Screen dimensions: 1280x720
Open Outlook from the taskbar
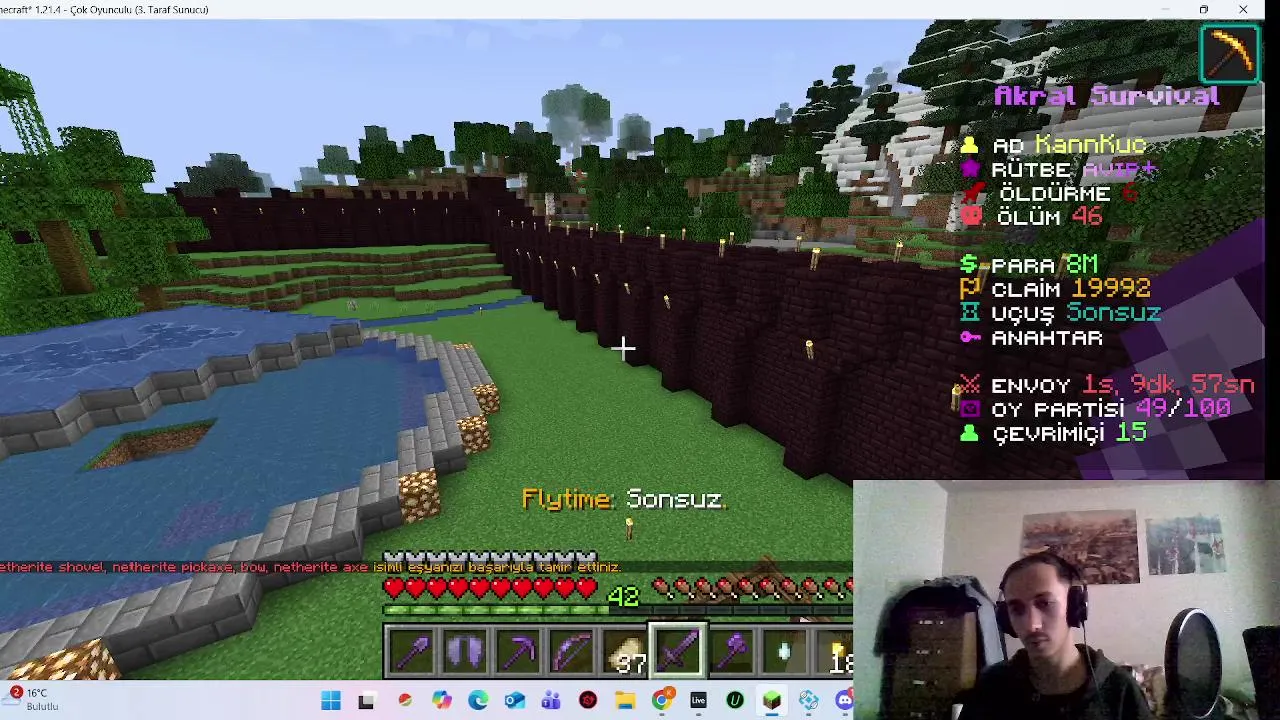514,701
